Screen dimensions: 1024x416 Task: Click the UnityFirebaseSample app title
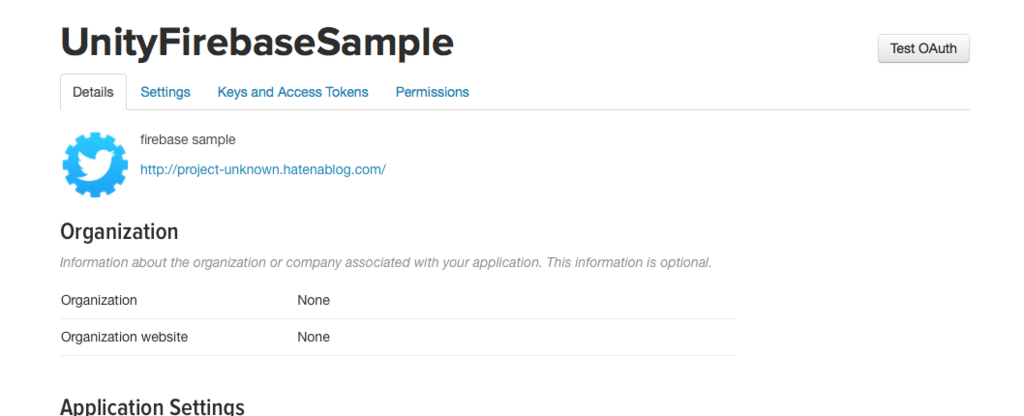pyautogui.click(x=257, y=42)
